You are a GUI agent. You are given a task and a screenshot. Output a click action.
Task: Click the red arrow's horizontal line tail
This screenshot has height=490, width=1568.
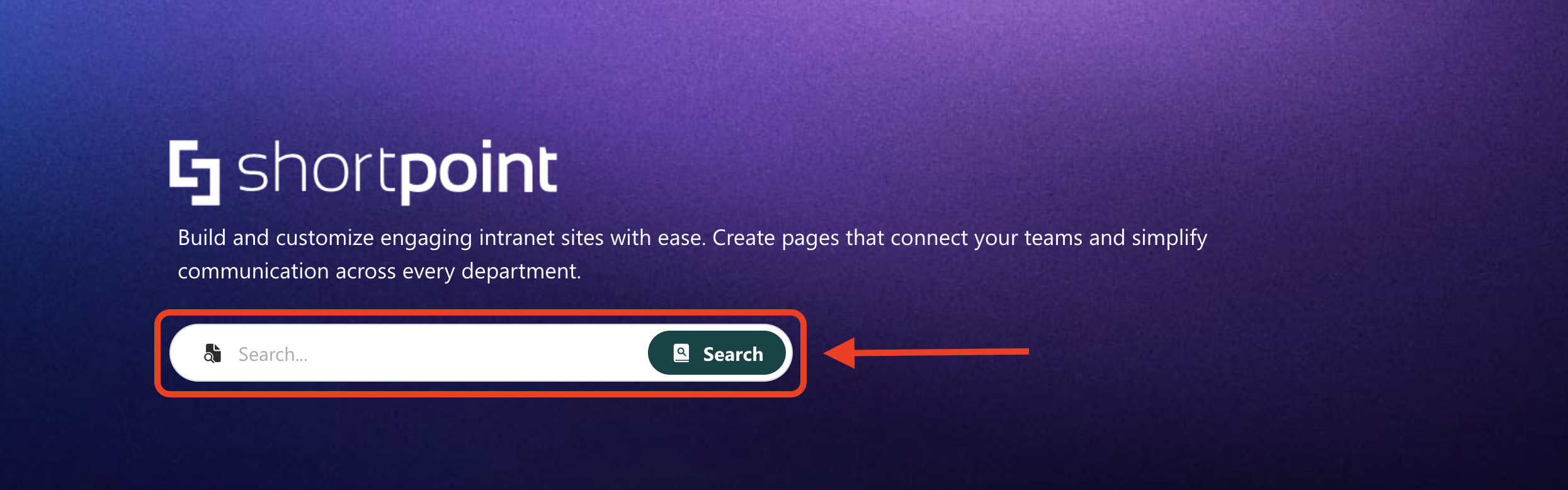coord(941,352)
